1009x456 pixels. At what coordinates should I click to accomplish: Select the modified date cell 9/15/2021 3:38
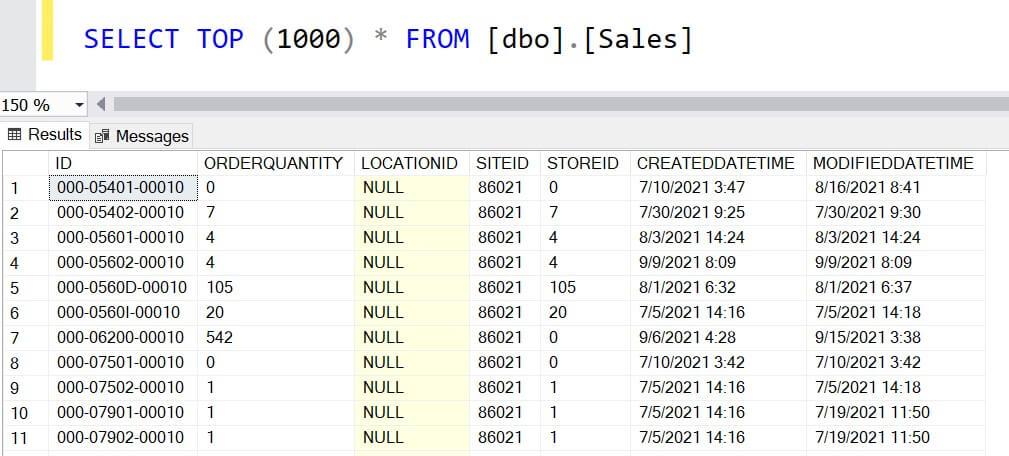867,338
